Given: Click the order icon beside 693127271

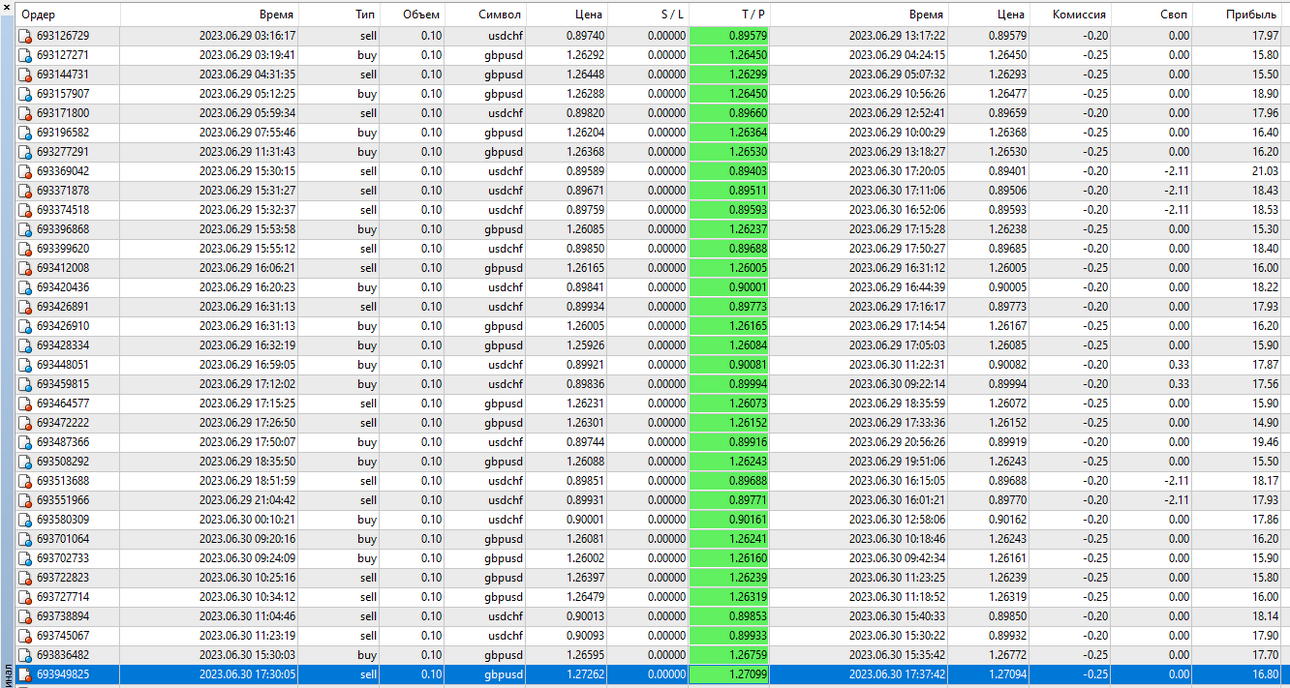Looking at the screenshot, I should [x=26, y=55].
